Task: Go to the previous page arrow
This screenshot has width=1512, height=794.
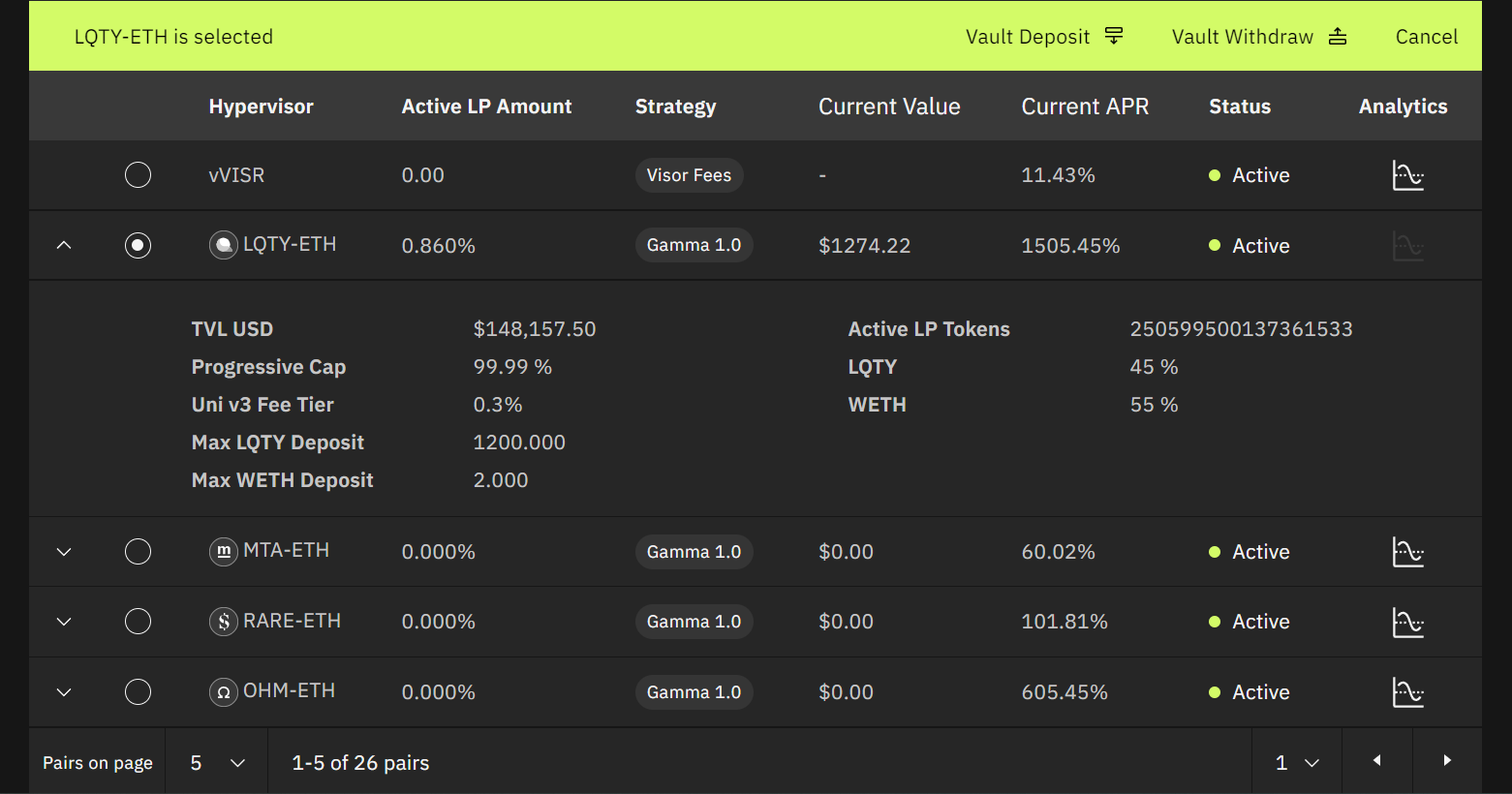Action: point(1376,761)
